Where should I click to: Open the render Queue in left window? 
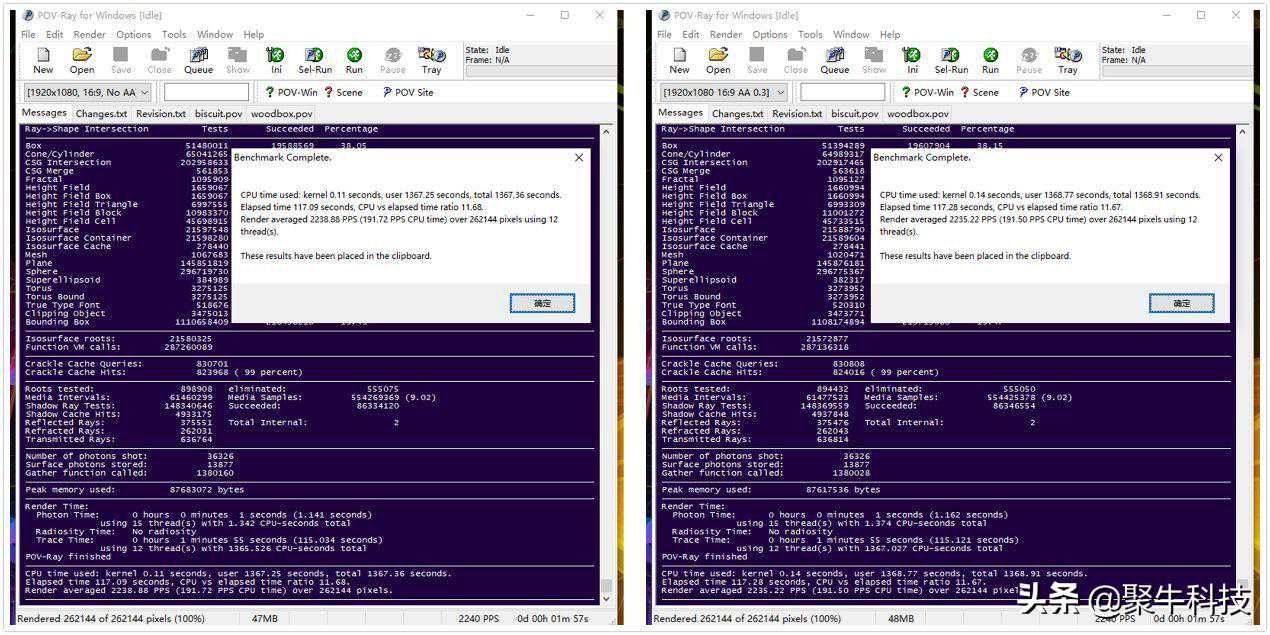pyautogui.click(x=198, y=60)
